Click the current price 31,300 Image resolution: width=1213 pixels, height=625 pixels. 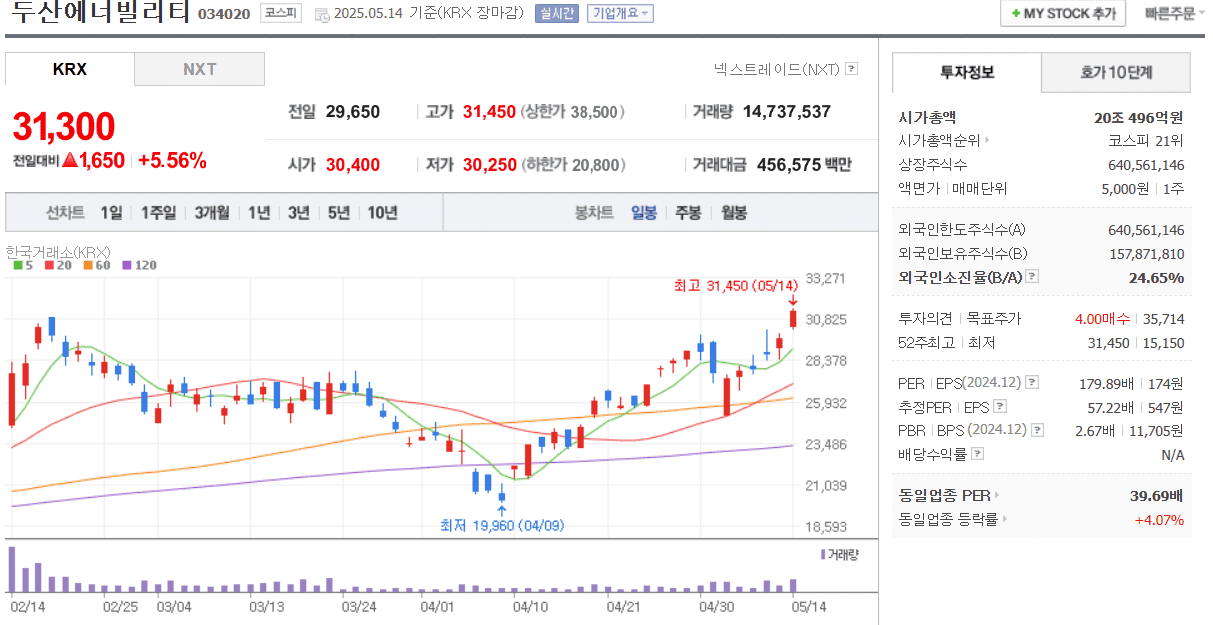pyautogui.click(x=64, y=127)
